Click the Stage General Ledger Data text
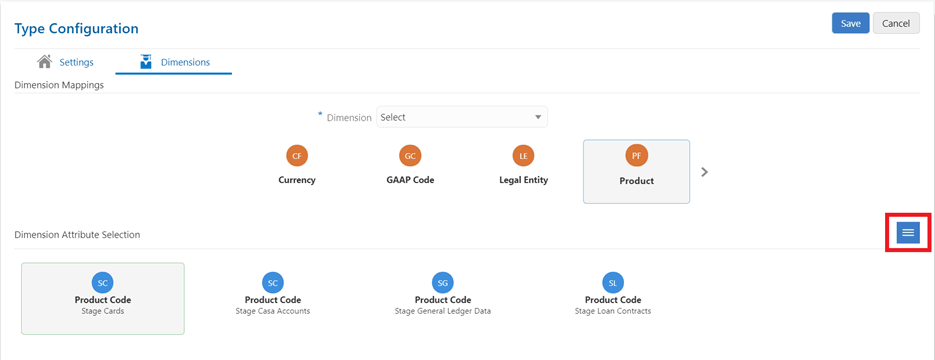Viewport: 935px width, 360px height. point(443,311)
